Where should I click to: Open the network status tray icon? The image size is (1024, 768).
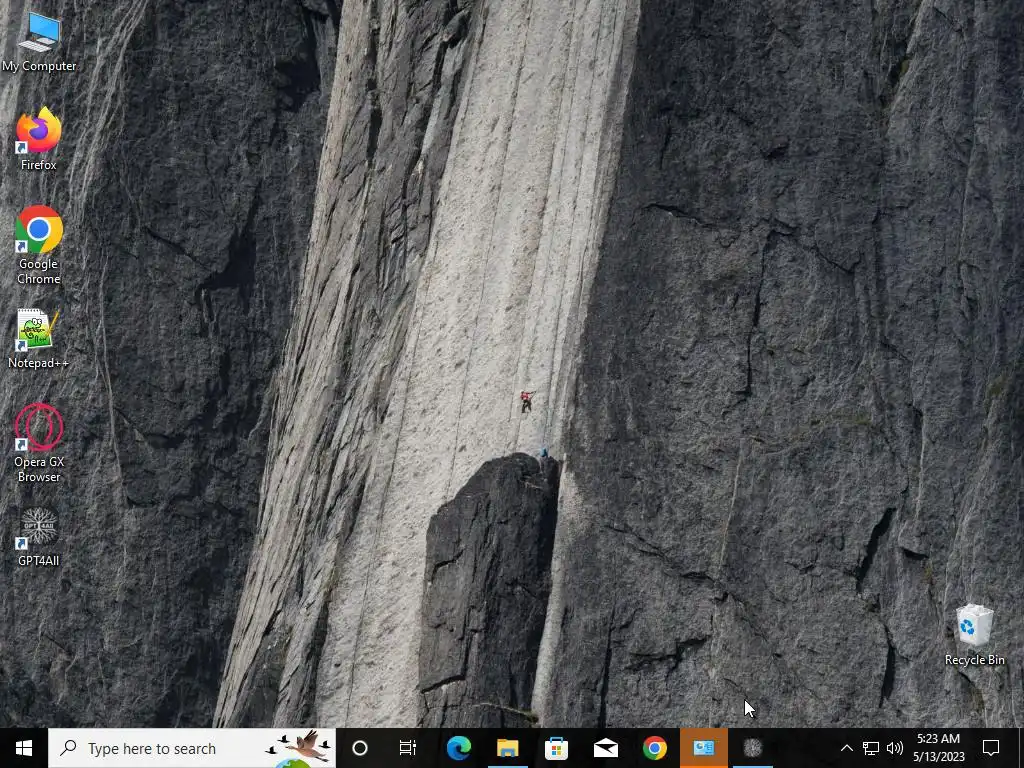tap(871, 748)
